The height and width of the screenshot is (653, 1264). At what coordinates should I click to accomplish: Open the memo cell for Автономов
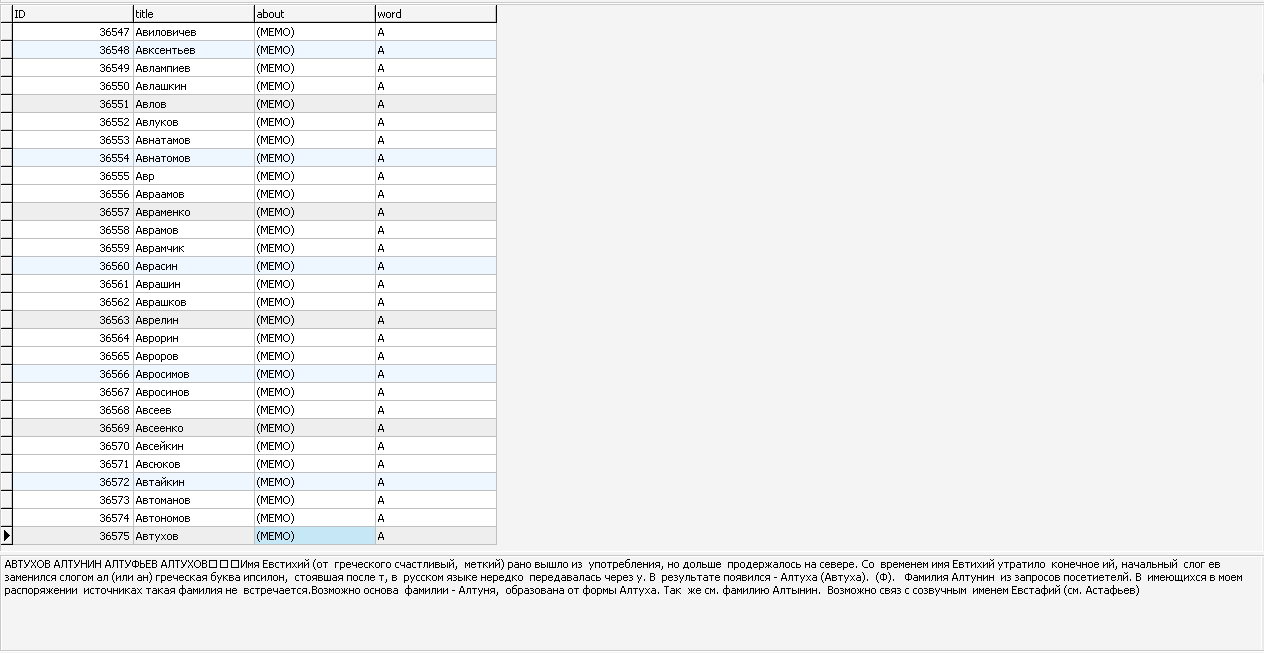[314, 518]
